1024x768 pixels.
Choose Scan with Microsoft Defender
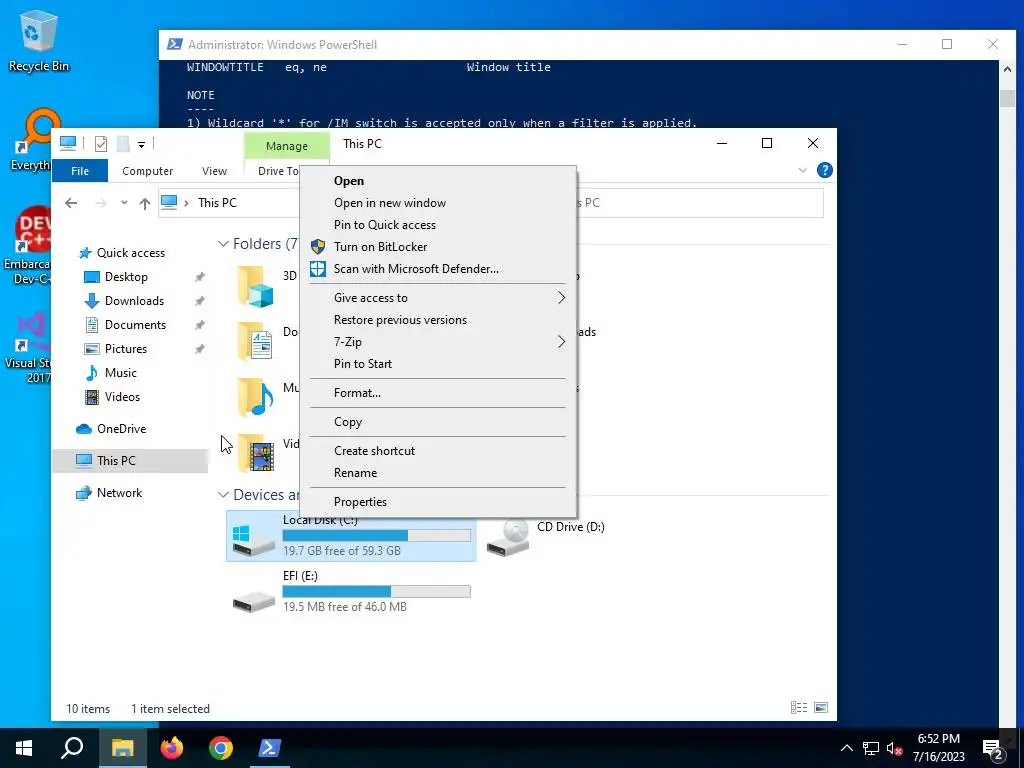click(x=438, y=269)
